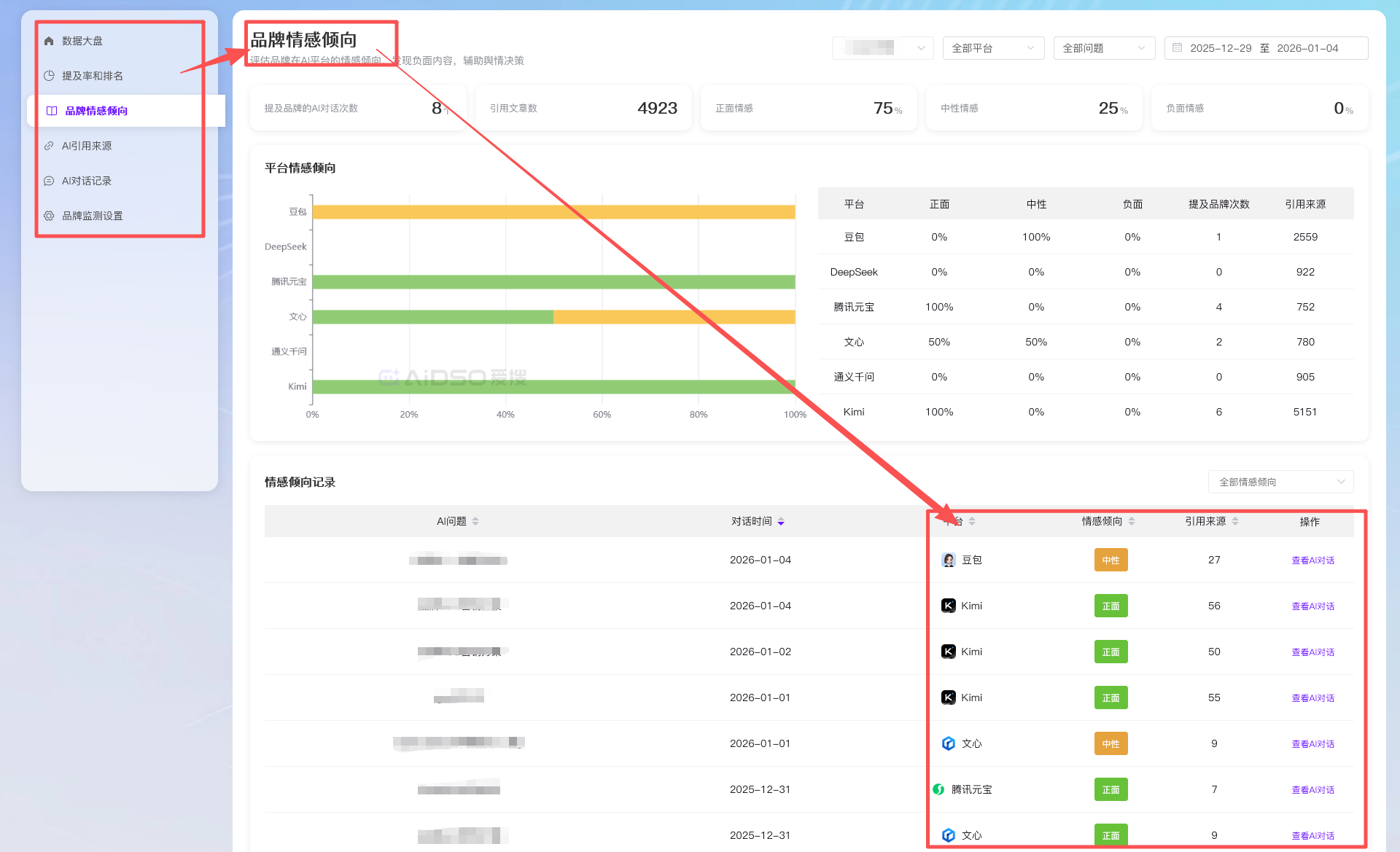This screenshot has width=1400, height=852.
Task: Sort records by AI问题 column
Action: click(475, 521)
